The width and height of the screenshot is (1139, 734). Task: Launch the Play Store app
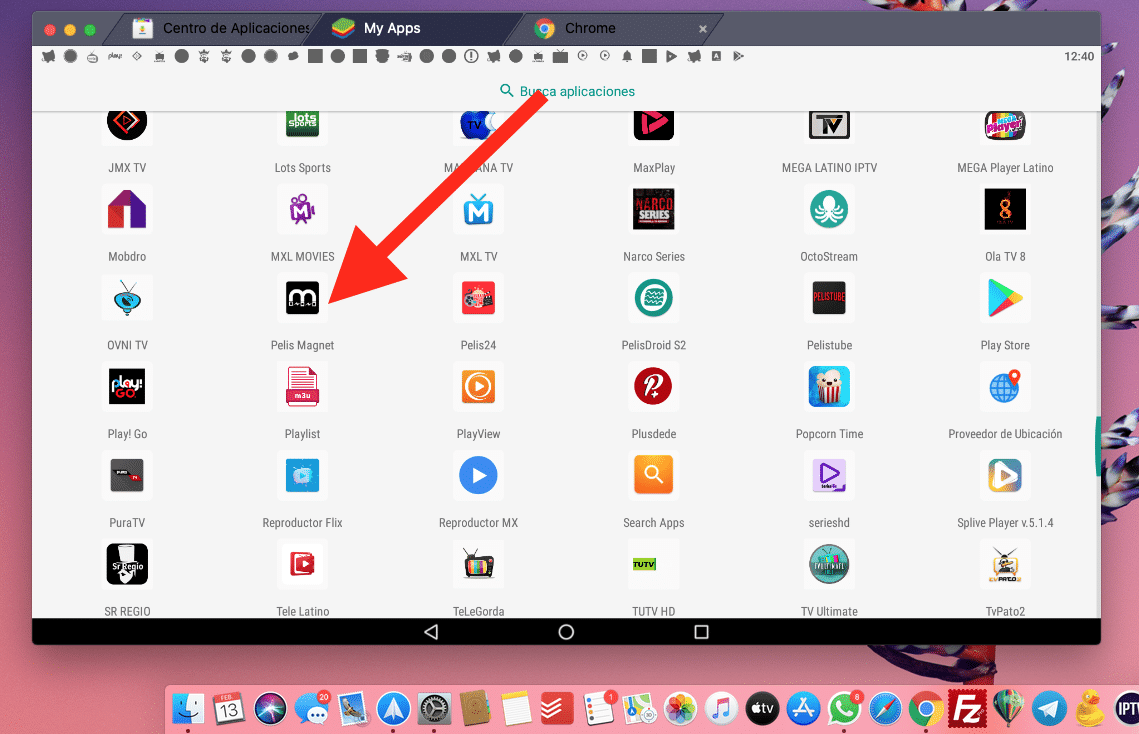(x=1004, y=298)
